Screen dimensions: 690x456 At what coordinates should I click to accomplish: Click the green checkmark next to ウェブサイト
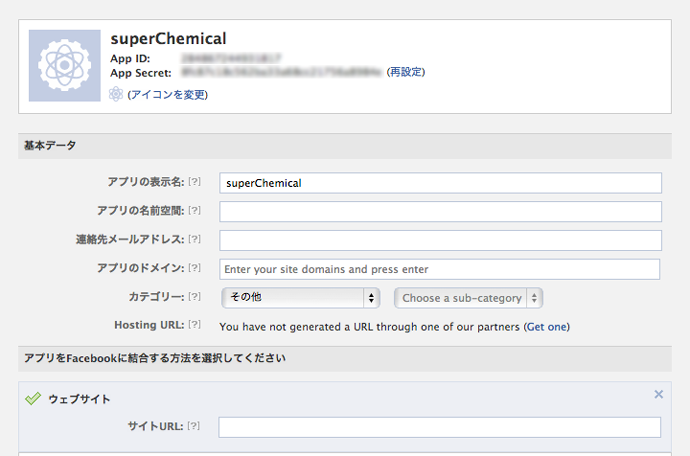coord(33,398)
